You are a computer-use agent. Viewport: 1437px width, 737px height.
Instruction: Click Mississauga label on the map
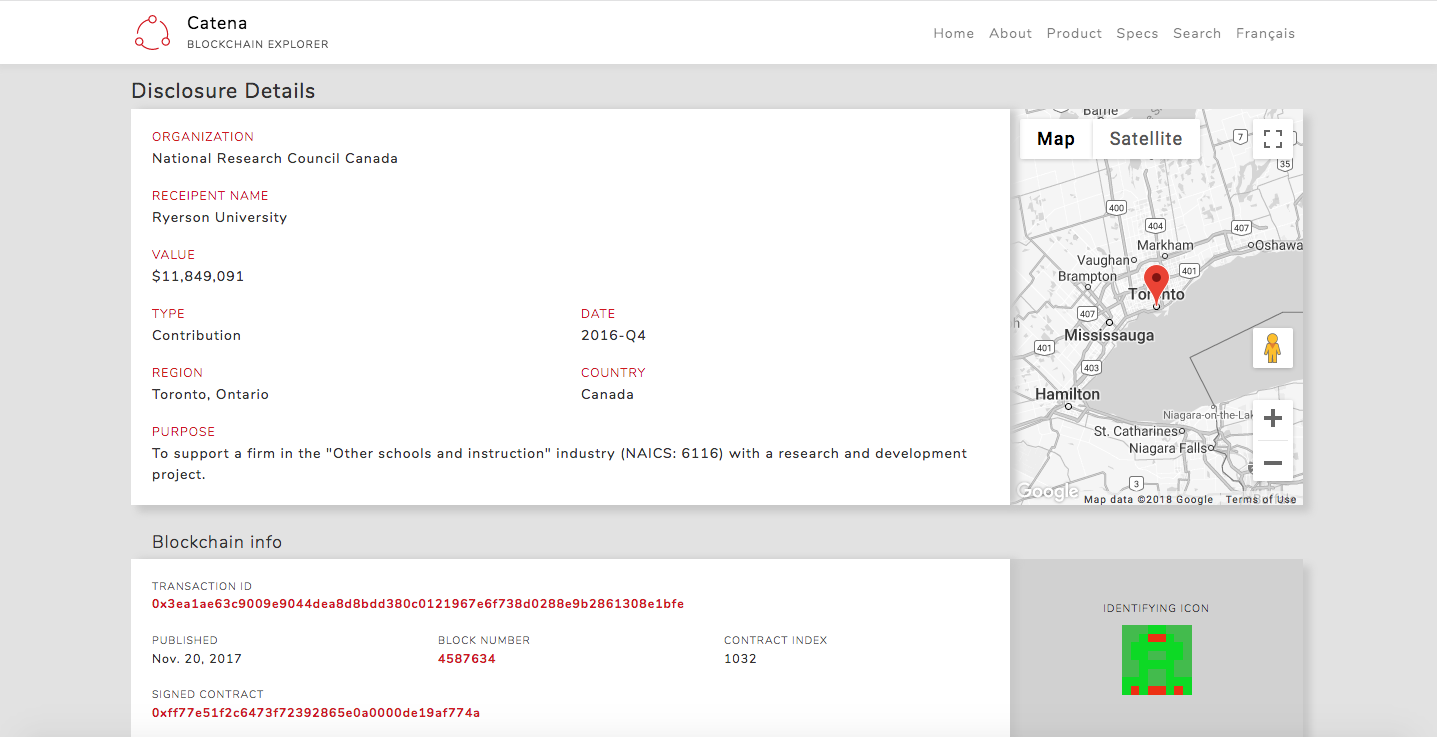point(1109,336)
